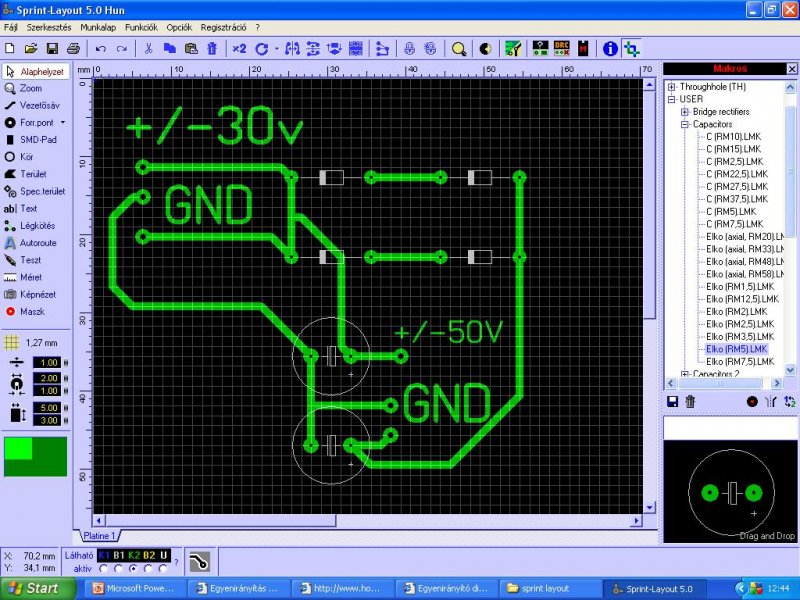800x600 pixels.
Task: Open the Szerkesztés menu
Action: click(49, 28)
